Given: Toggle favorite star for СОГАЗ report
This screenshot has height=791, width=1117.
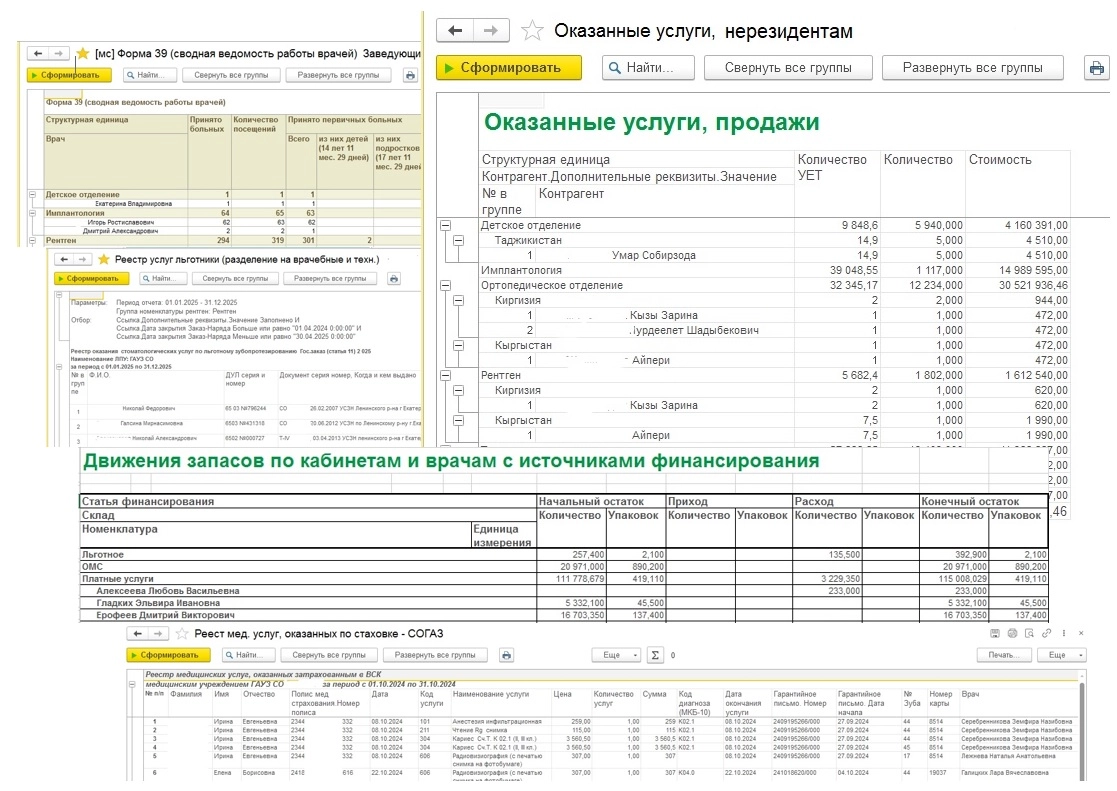Looking at the screenshot, I should 182,633.
